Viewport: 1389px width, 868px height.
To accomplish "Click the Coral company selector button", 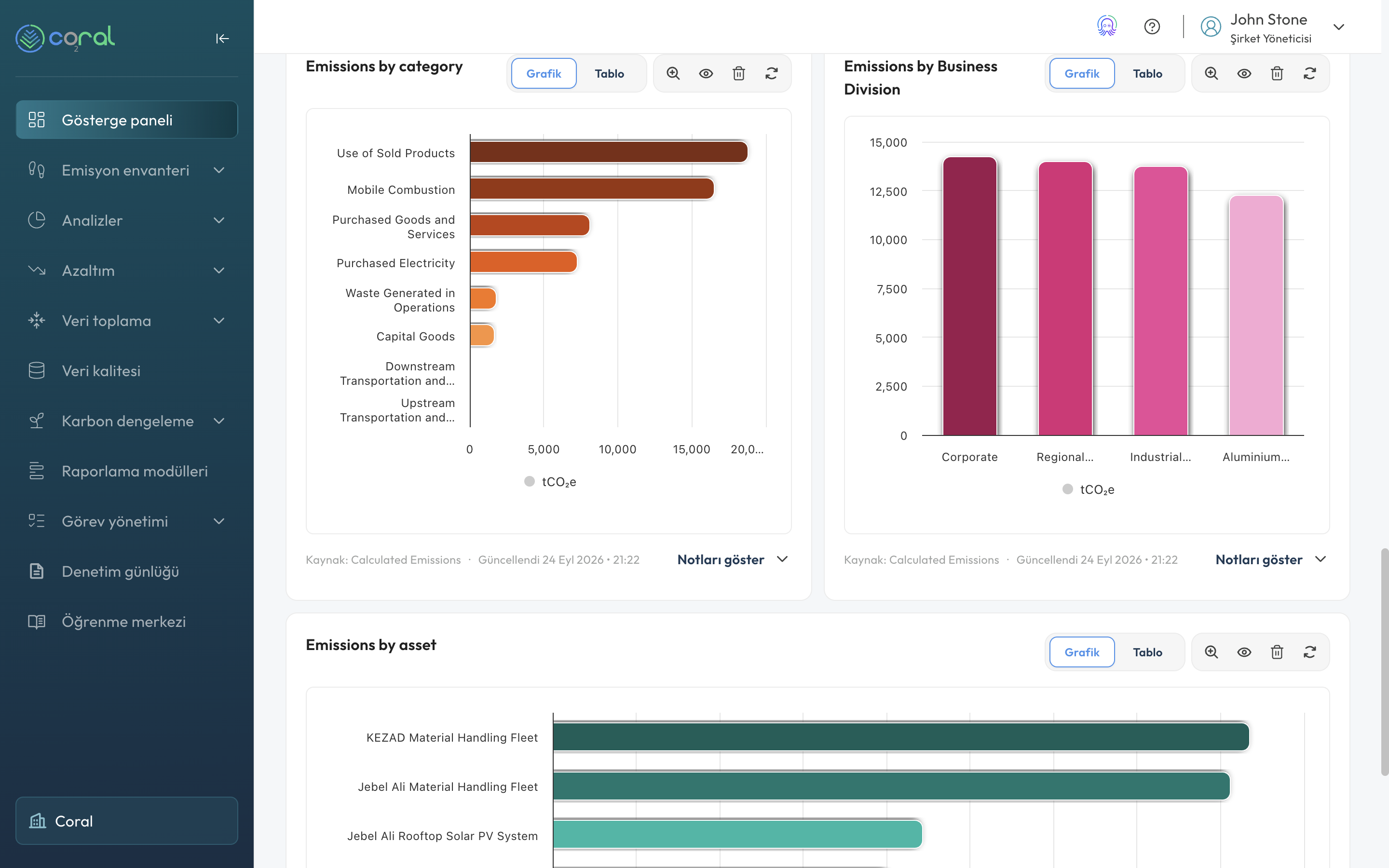I will click(127, 821).
